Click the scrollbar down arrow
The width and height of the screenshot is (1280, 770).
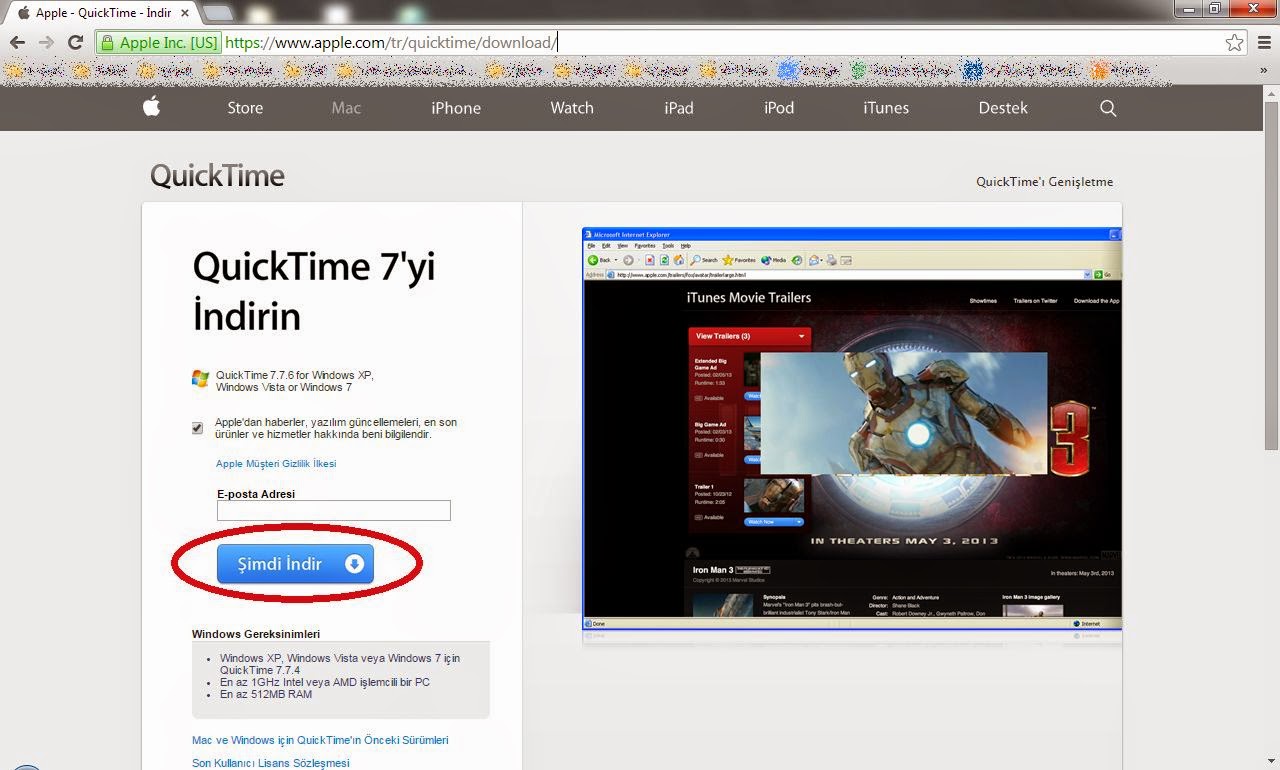1272,762
